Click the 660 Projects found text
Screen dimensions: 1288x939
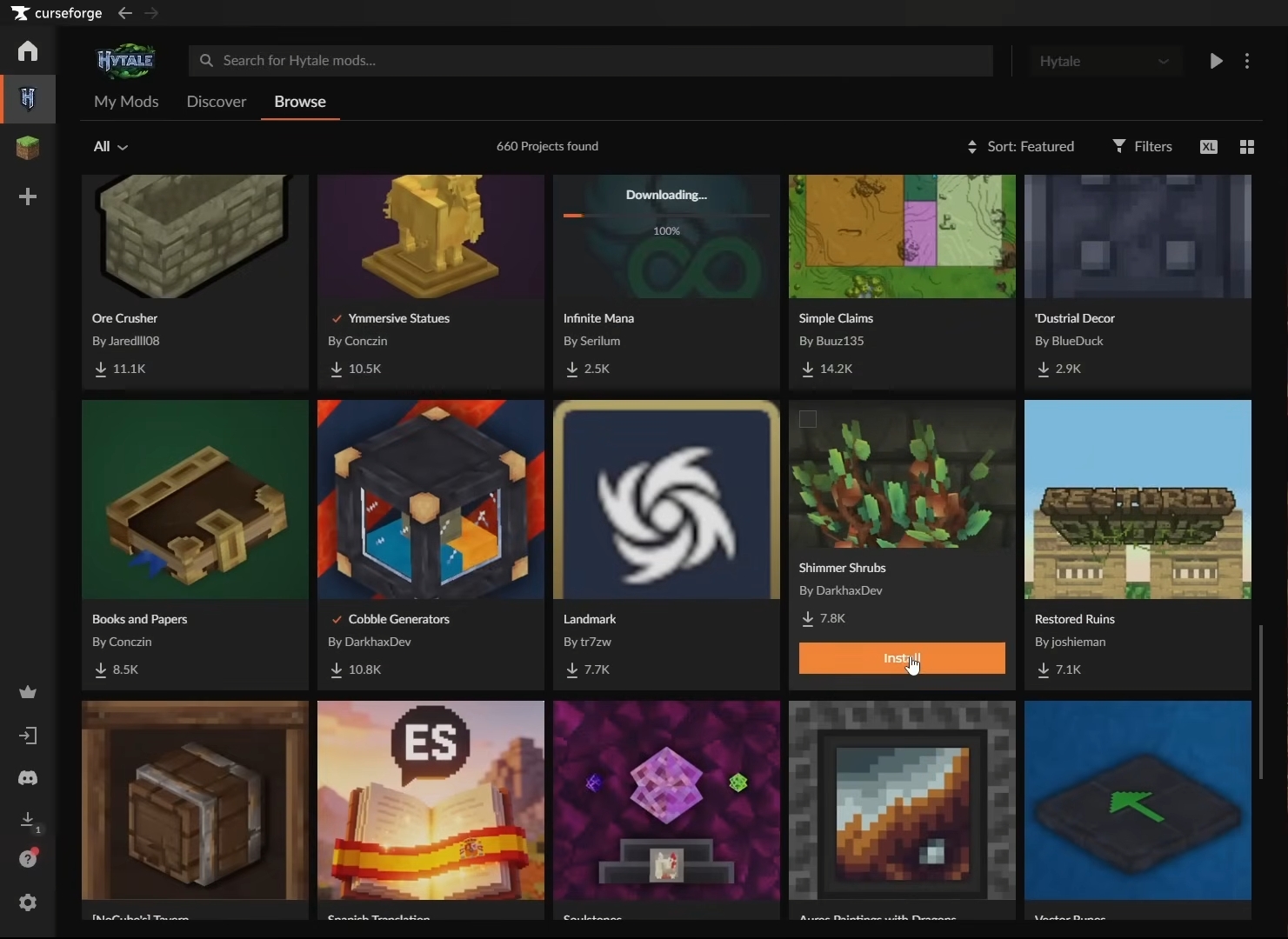(547, 146)
